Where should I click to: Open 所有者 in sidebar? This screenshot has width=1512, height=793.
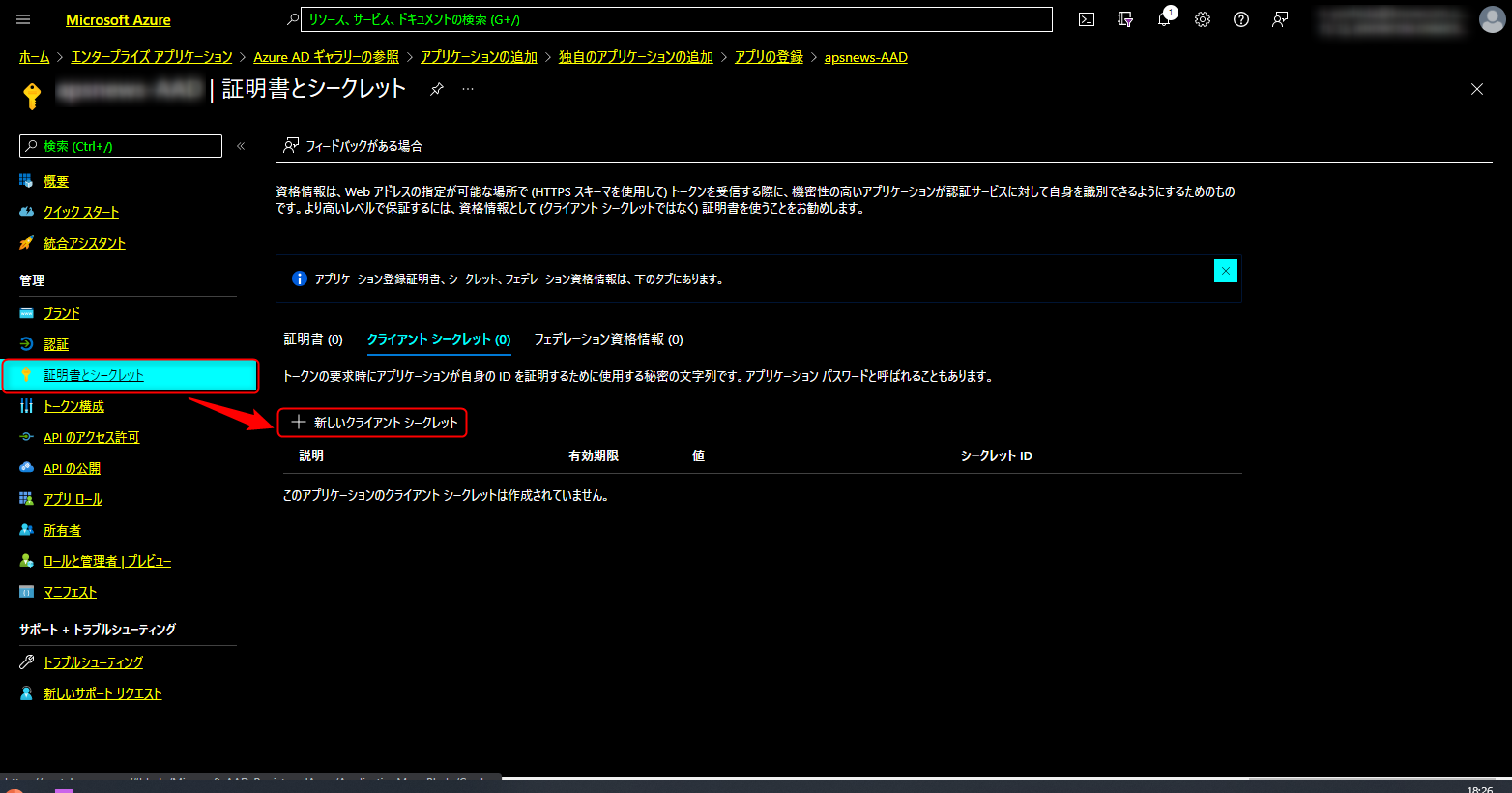[62, 530]
